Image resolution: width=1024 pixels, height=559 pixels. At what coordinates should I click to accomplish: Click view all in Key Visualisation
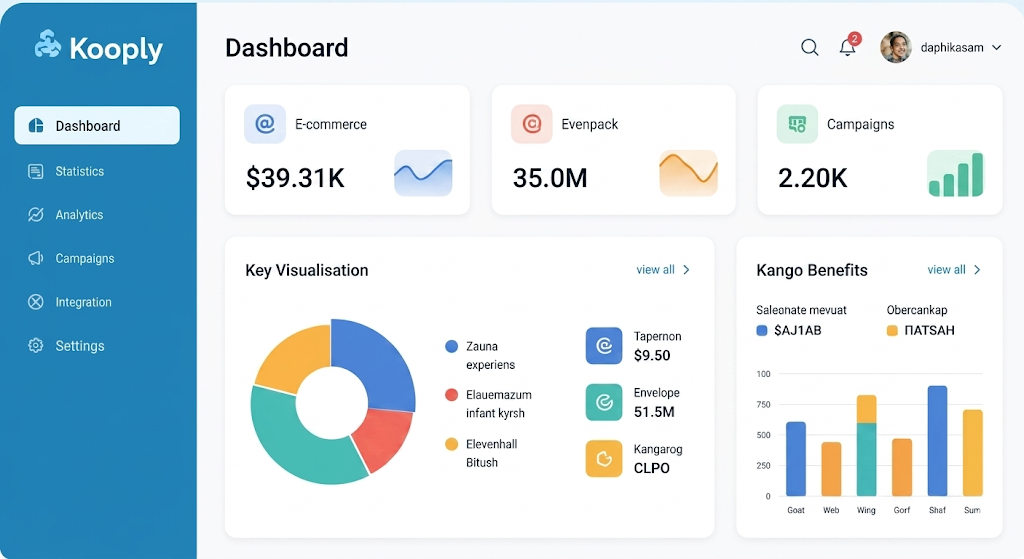655,270
